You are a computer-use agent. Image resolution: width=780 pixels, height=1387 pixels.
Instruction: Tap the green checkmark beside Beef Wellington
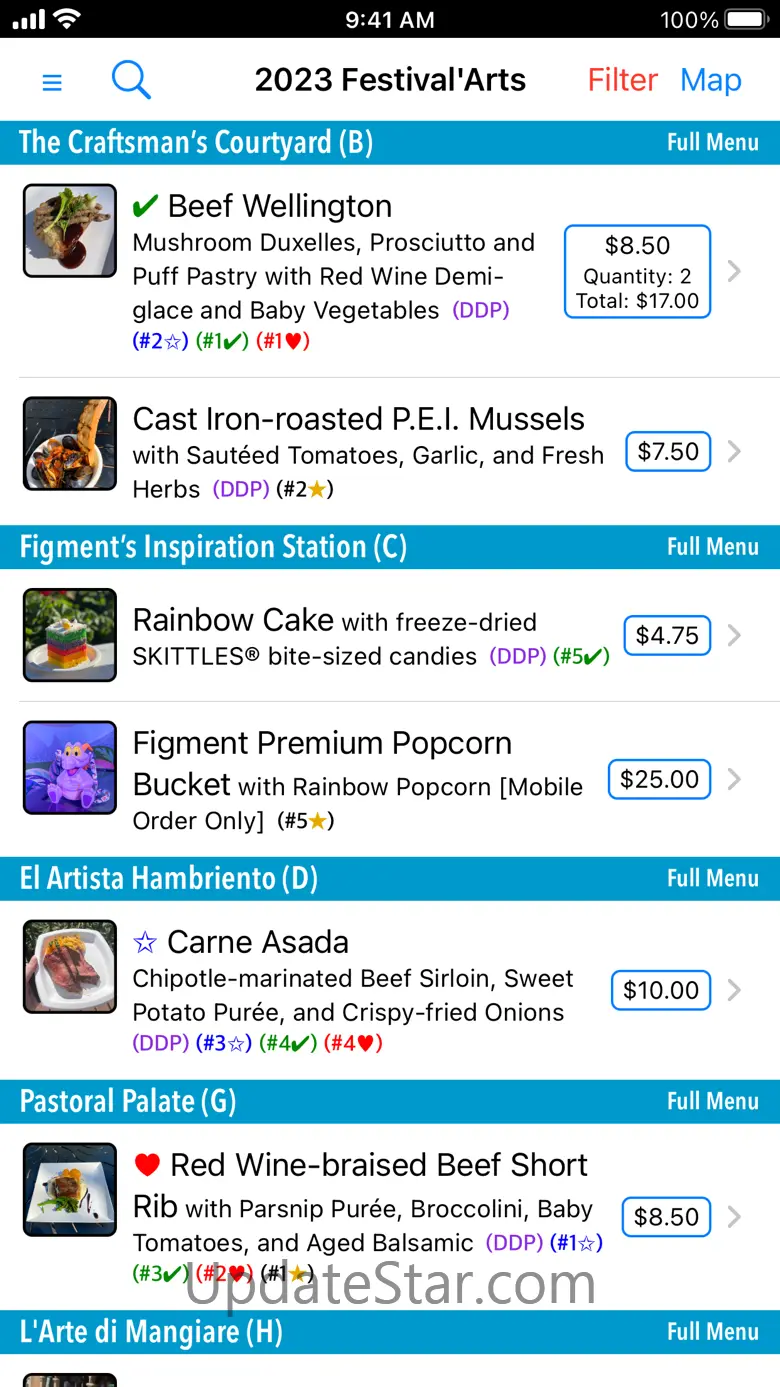145,206
